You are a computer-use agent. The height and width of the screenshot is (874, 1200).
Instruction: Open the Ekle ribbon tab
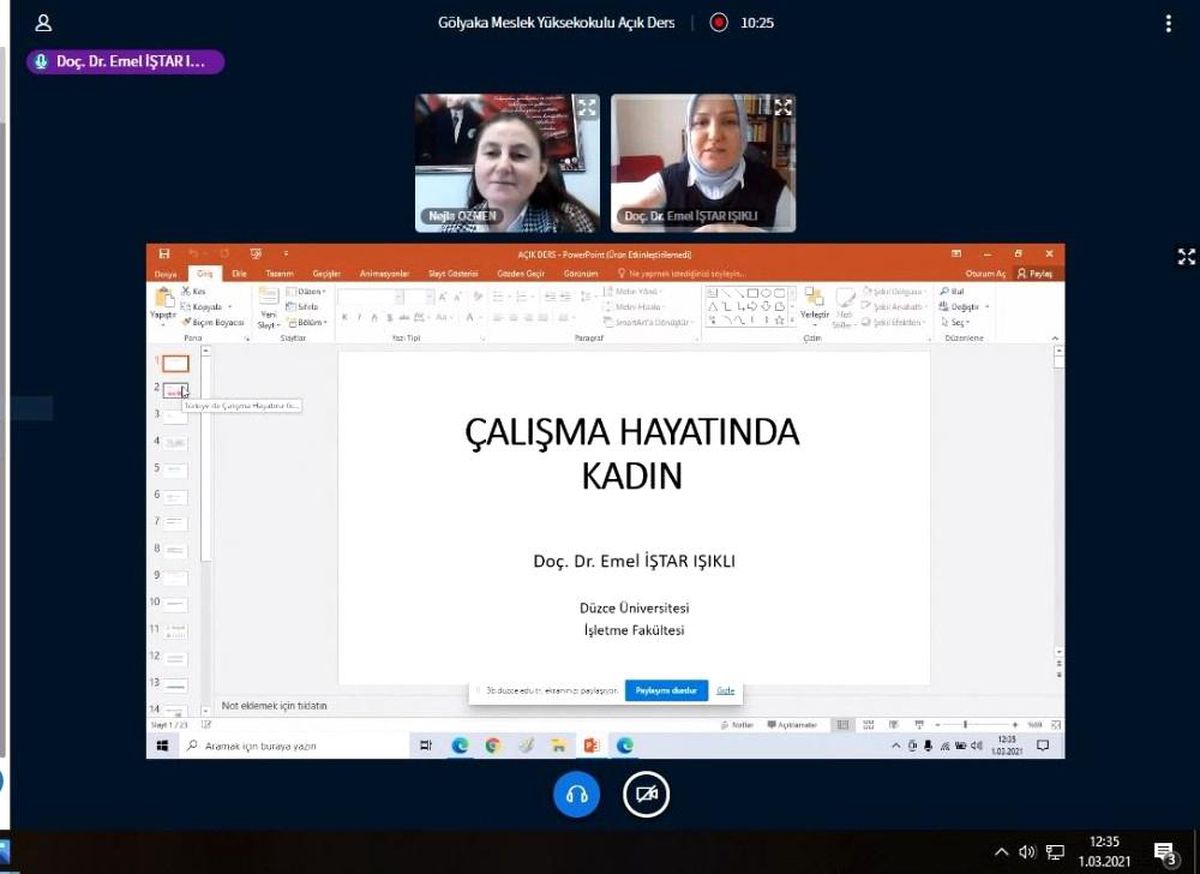point(239,273)
